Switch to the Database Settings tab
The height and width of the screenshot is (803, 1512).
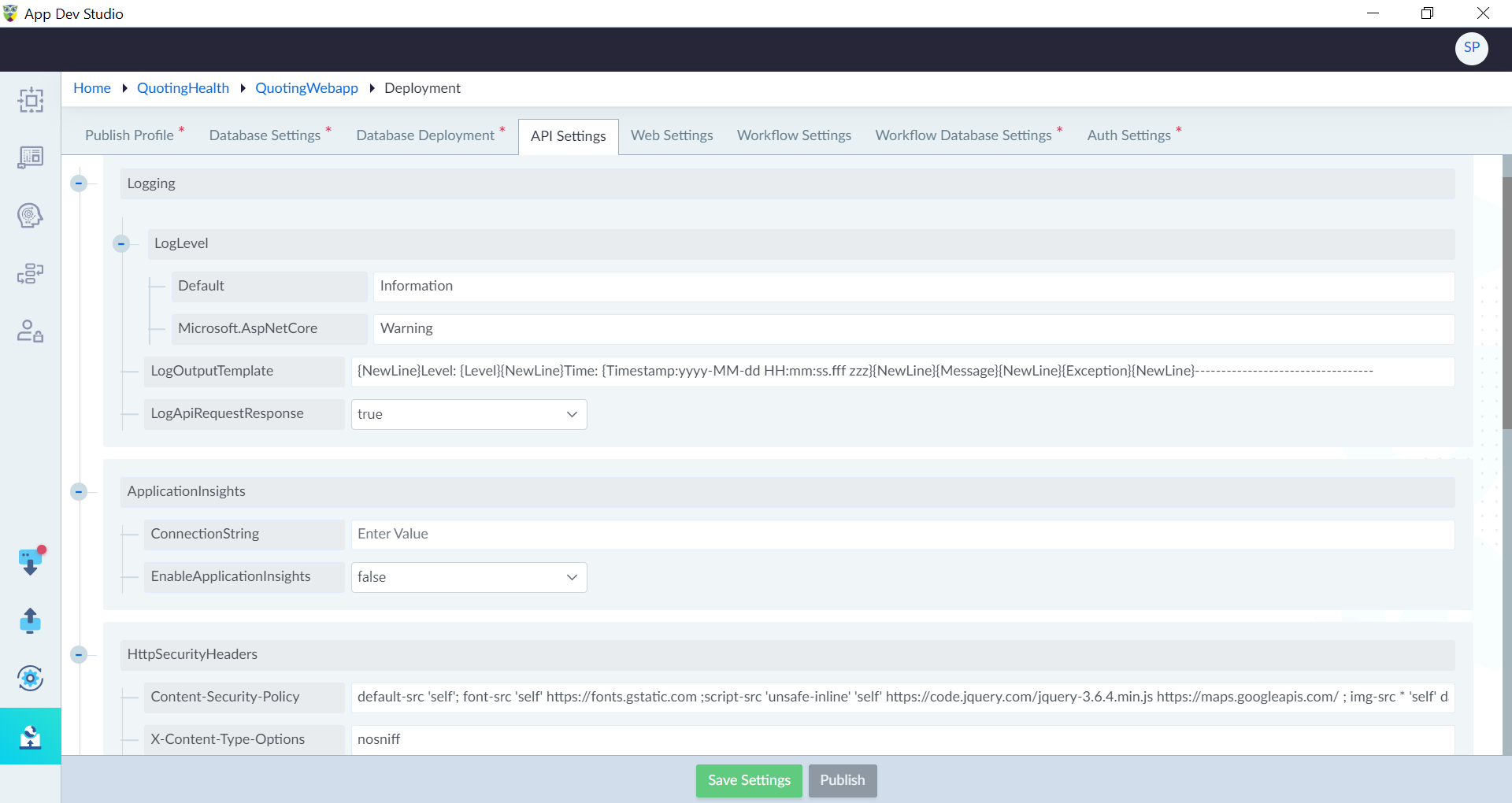coord(265,135)
